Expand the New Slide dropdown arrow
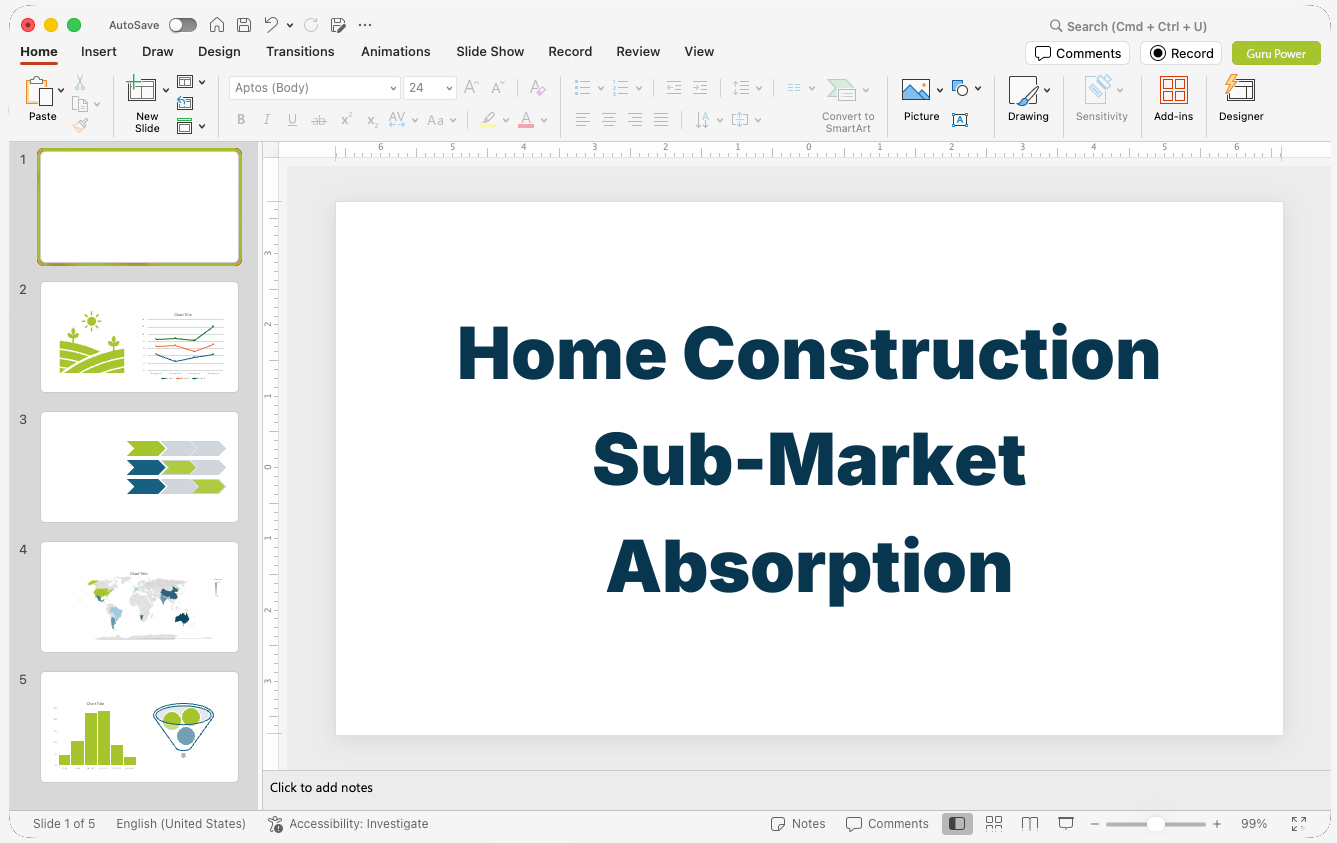The height and width of the screenshot is (843, 1337). (x=165, y=90)
